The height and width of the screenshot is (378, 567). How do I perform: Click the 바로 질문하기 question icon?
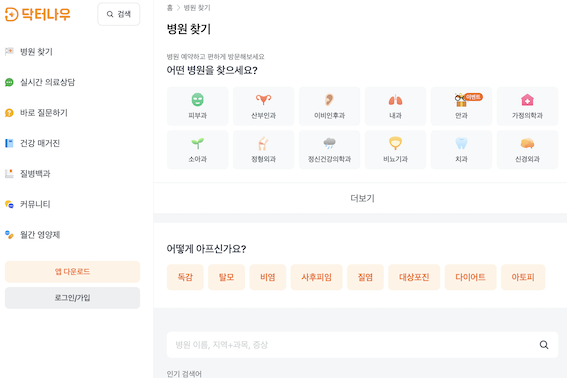click(x=9, y=113)
